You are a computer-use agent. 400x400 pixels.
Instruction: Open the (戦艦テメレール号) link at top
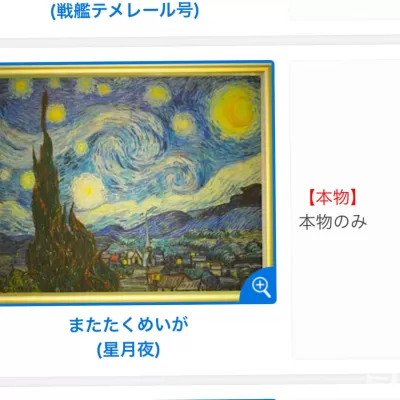click(125, 10)
